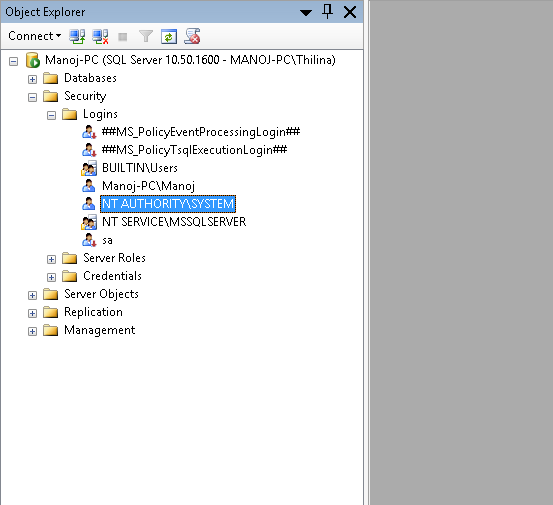This screenshot has height=505, width=553.
Task: Click the Filter funnel icon
Action: coord(146,36)
